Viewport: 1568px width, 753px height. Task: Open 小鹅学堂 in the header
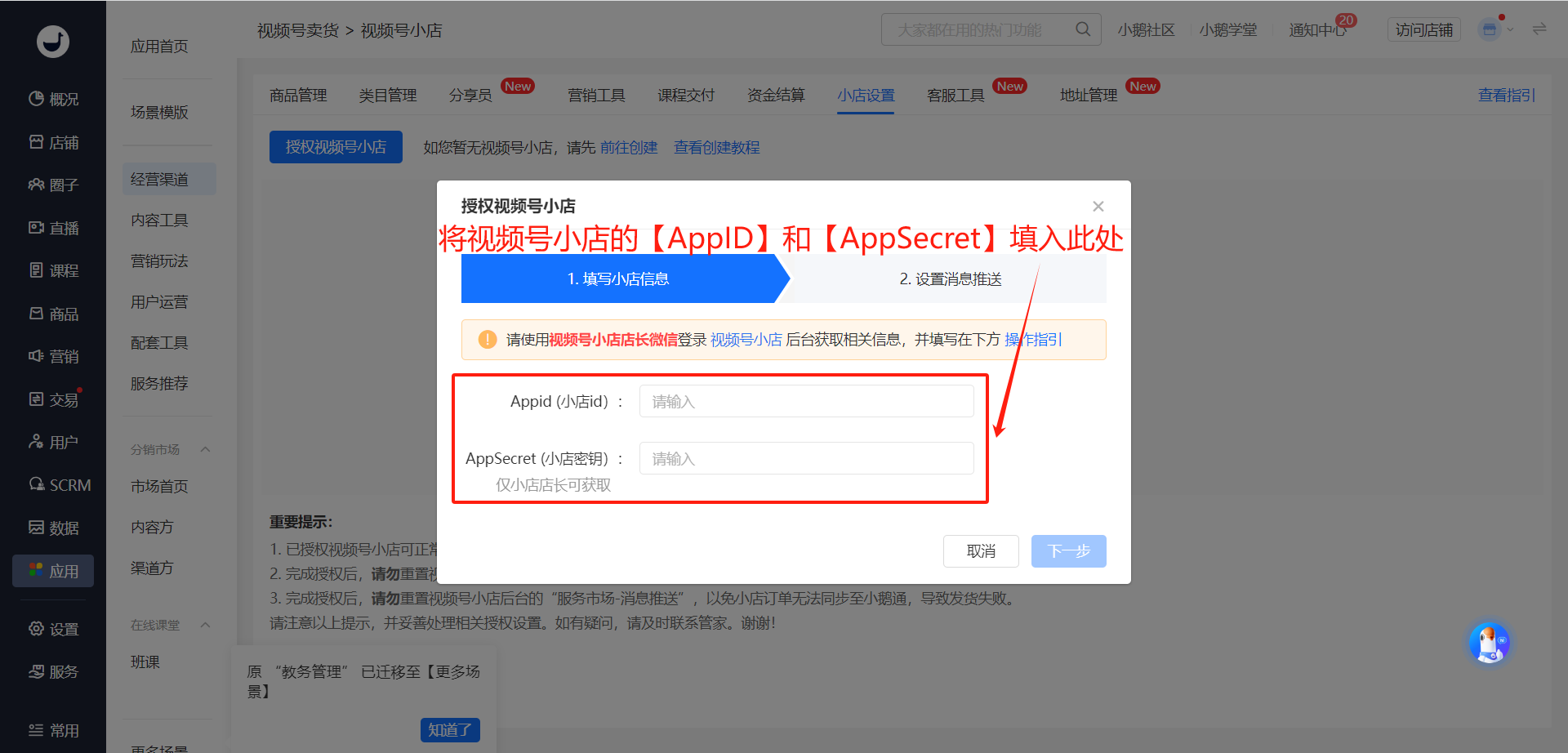(x=1228, y=29)
